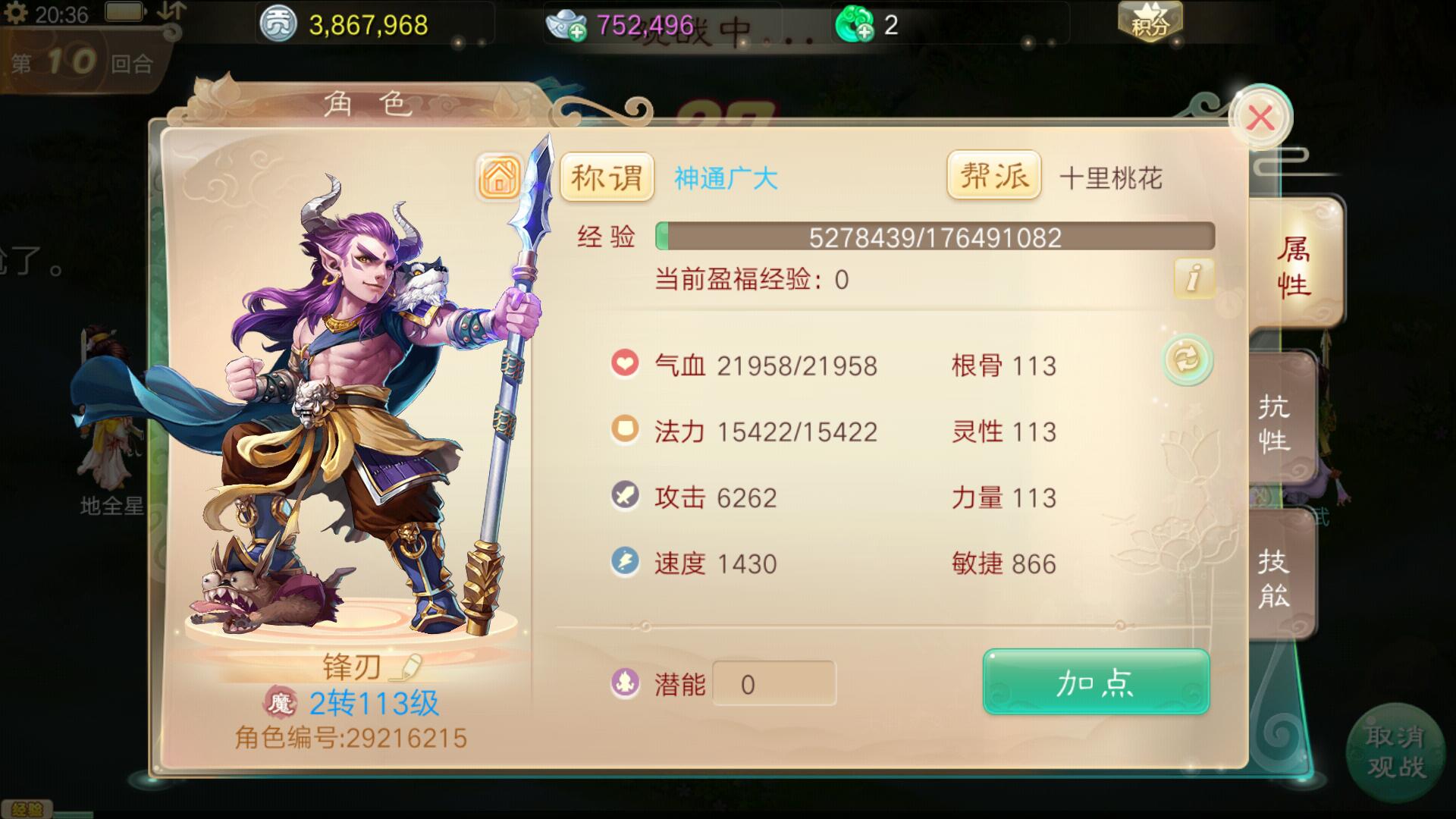Tap the 气血 heart icon
The width and height of the screenshot is (1456, 819).
(625, 364)
